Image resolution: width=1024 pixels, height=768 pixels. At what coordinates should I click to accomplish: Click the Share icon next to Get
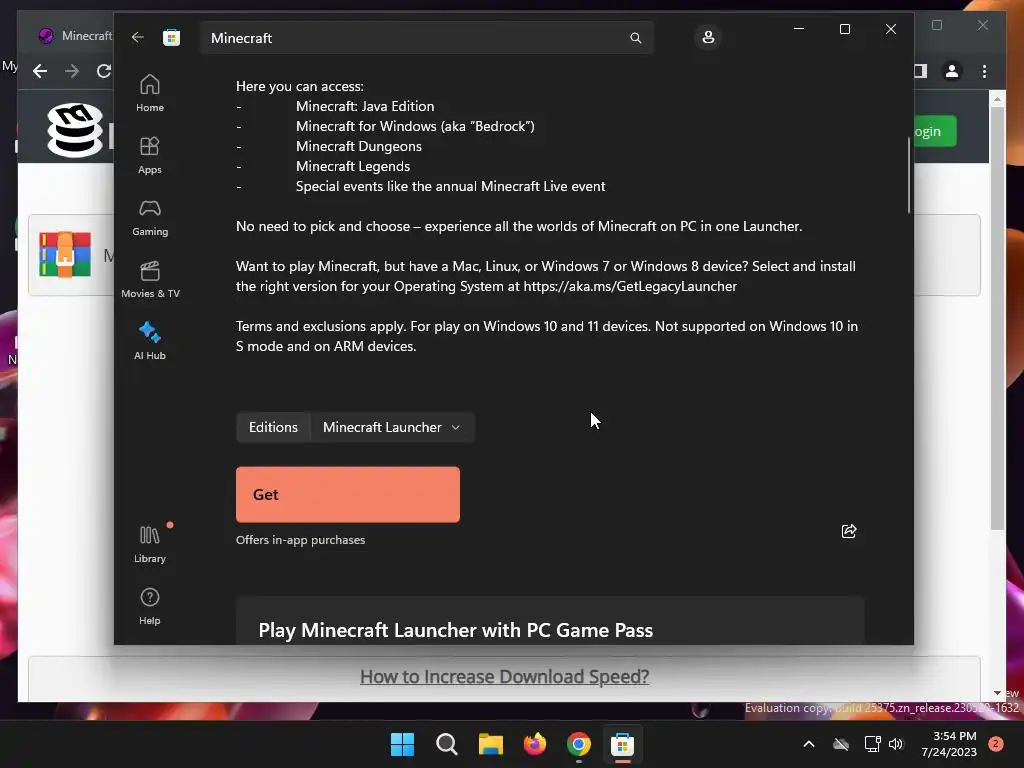click(848, 531)
